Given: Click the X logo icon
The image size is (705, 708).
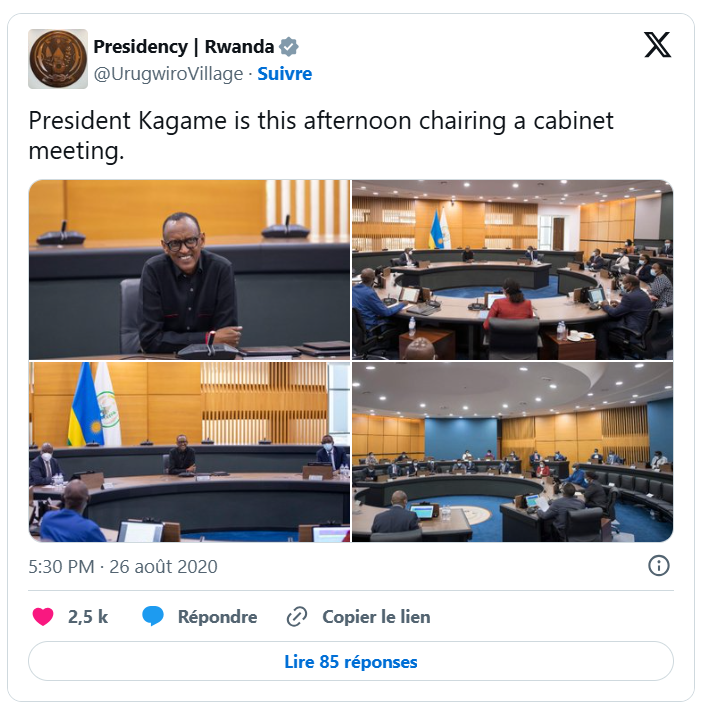Looking at the screenshot, I should coord(657,45).
